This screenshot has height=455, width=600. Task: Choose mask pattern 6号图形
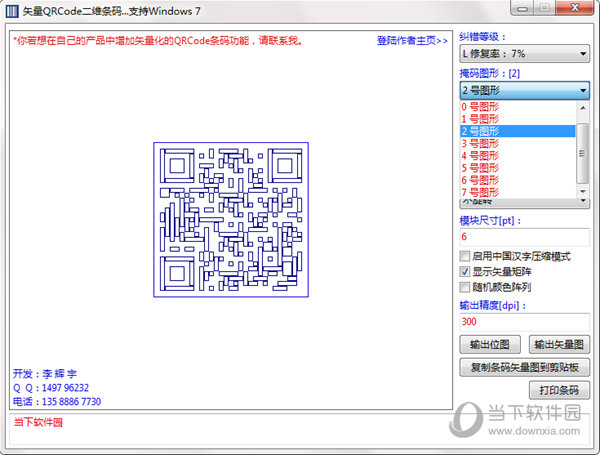point(517,180)
